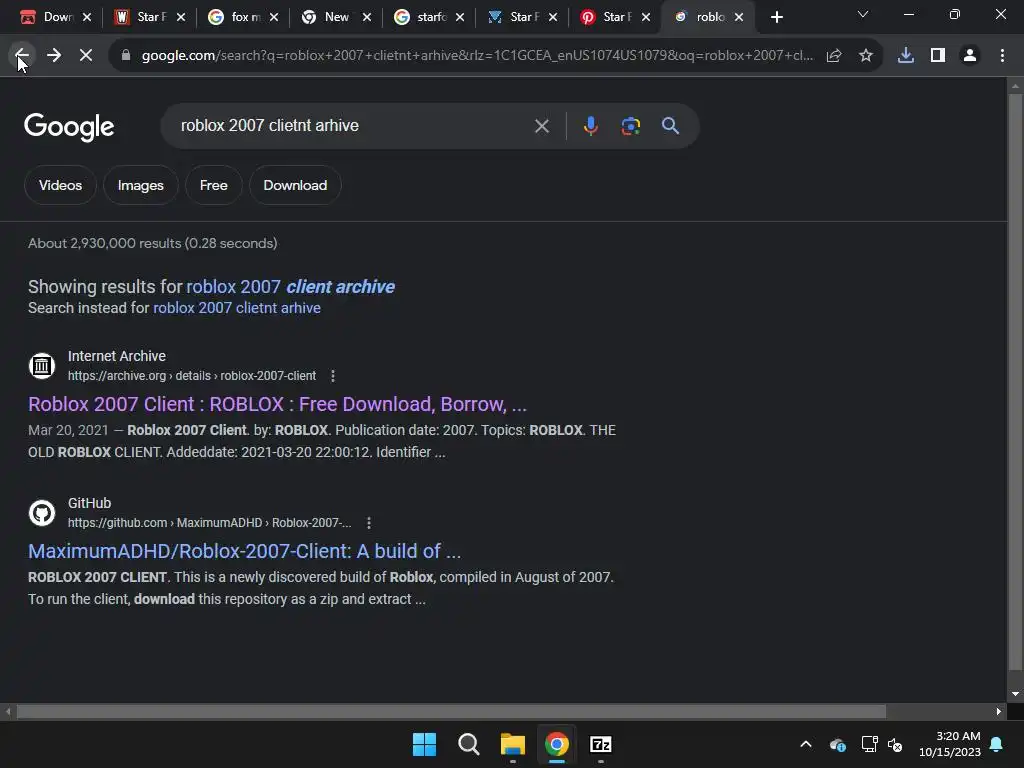Open more options for GitHub result
The width and height of the screenshot is (1024, 768).
point(369,523)
